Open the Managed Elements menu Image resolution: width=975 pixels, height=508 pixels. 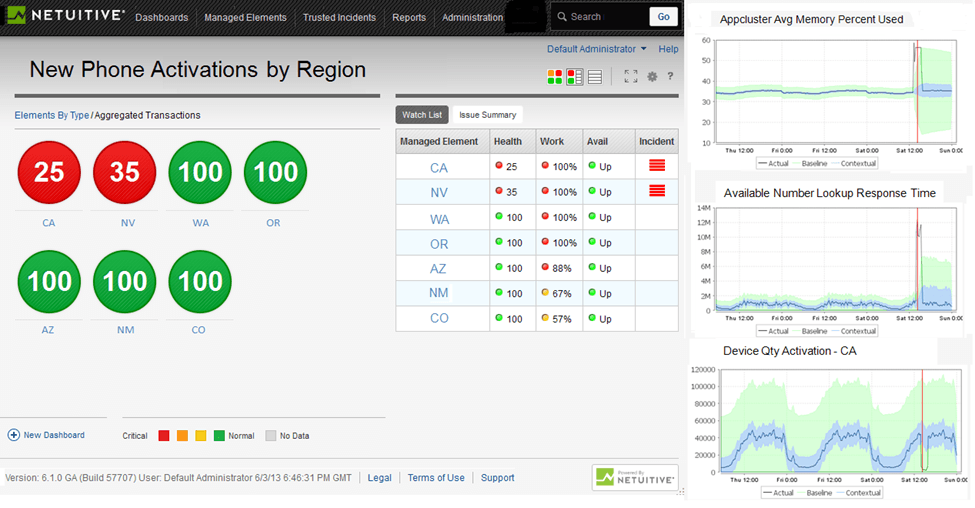(245, 17)
